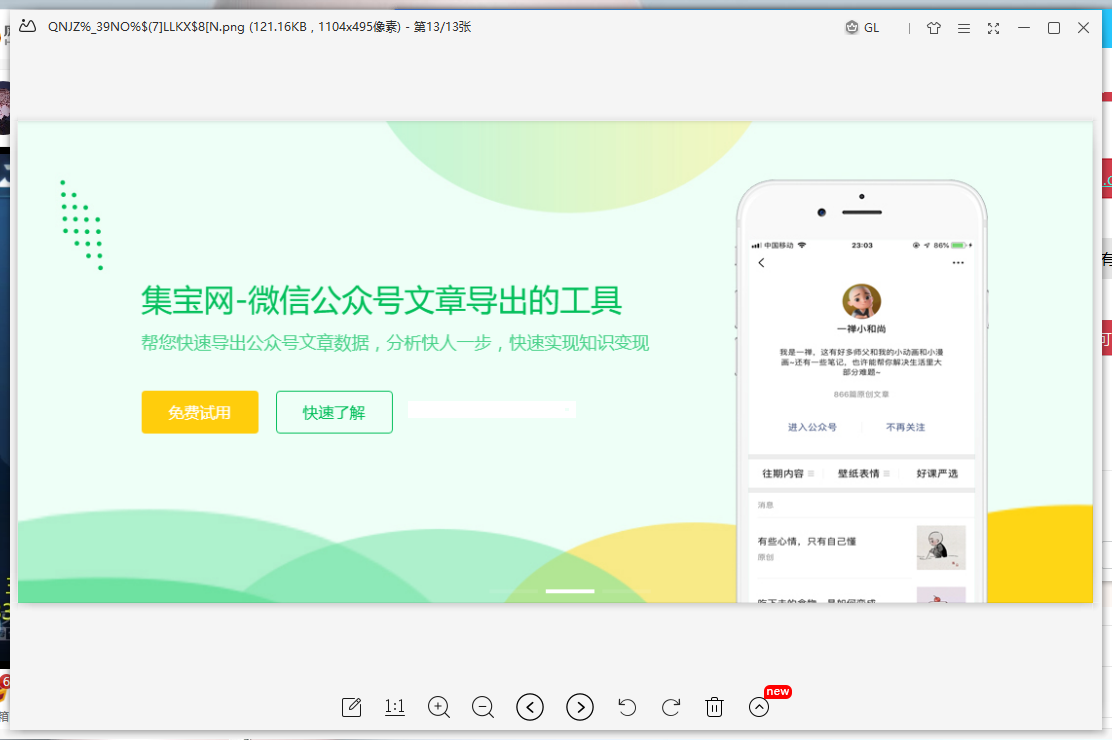Minimize the image viewer window
This screenshot has height=740, width=1112.
coord(1024,28)
